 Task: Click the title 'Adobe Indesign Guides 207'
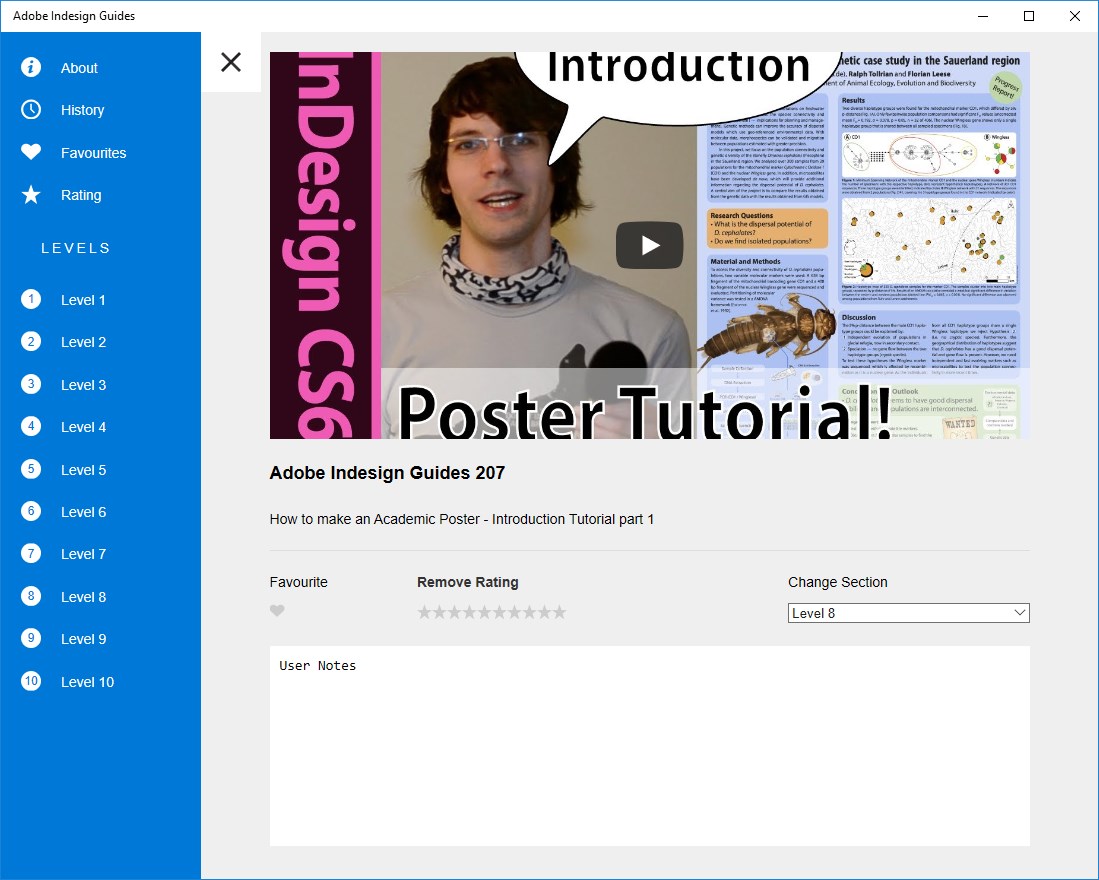point(387,473)
